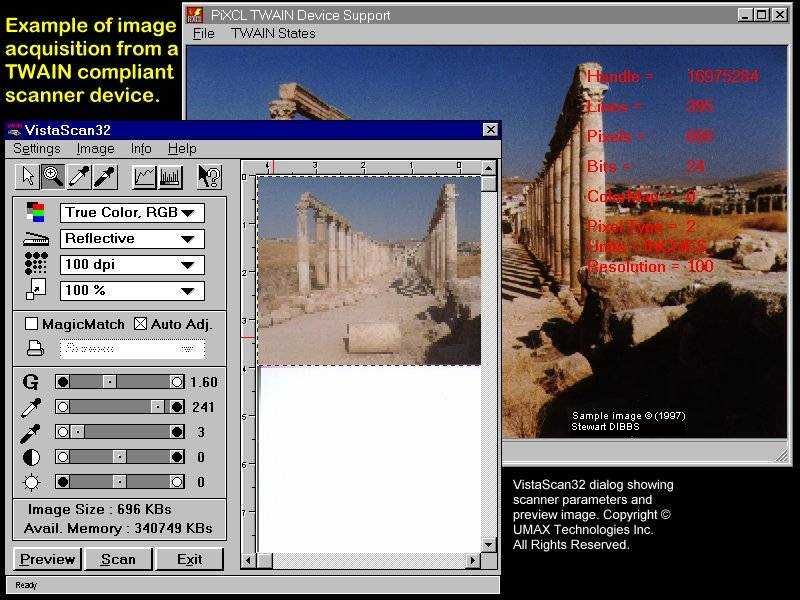Select the white-point eyedropper tool
The width and height of the screenshot is (800, 600).
78,177
